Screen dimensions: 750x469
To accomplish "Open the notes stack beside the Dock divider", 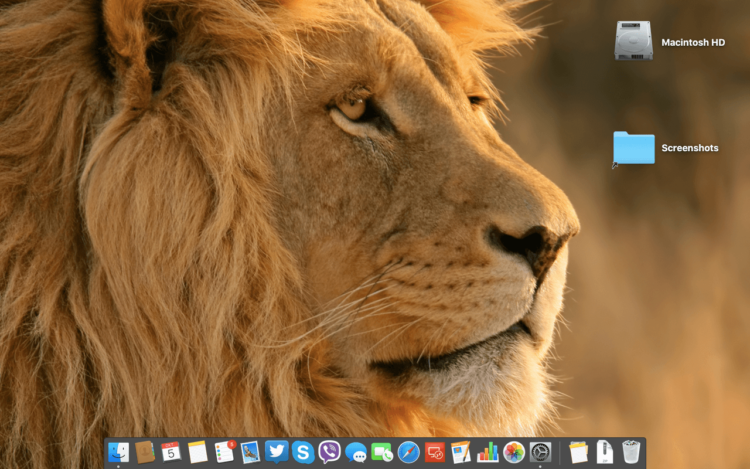I will pos(578,452).
